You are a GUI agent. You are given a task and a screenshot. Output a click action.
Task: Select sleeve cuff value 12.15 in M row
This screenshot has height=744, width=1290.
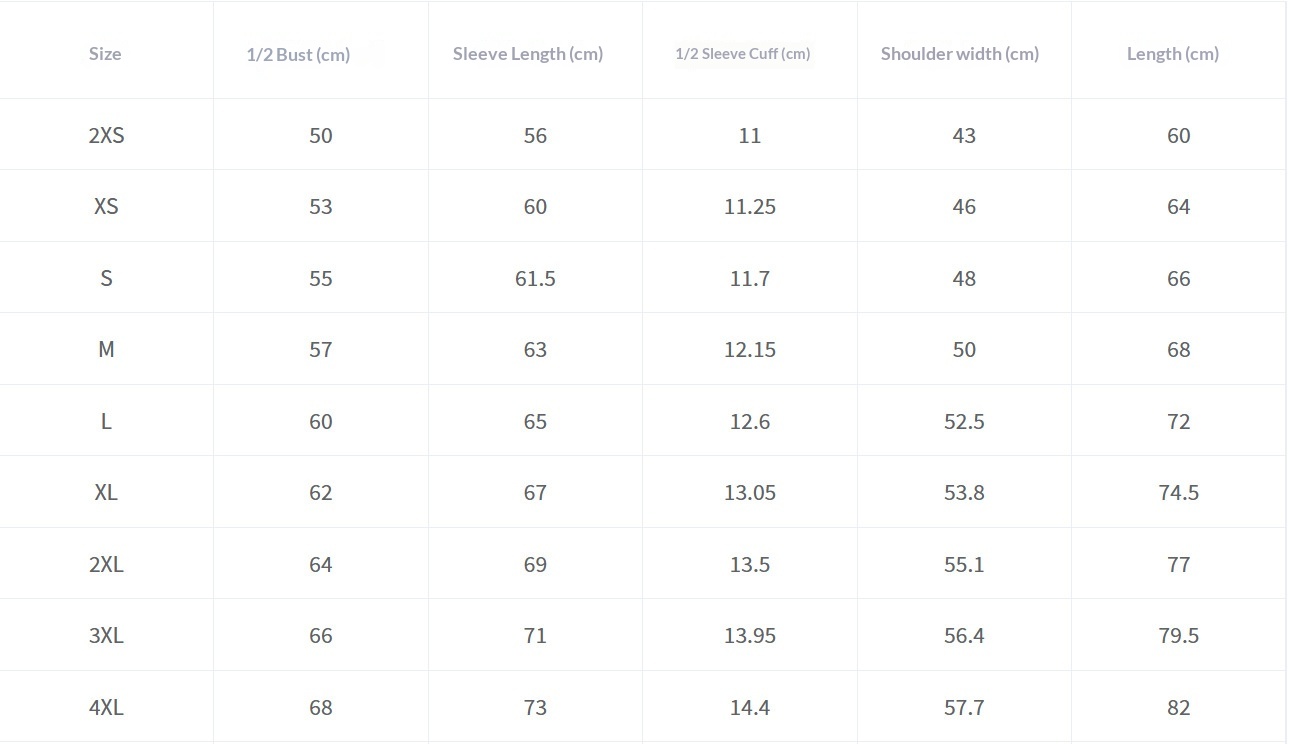pos(750,350)
